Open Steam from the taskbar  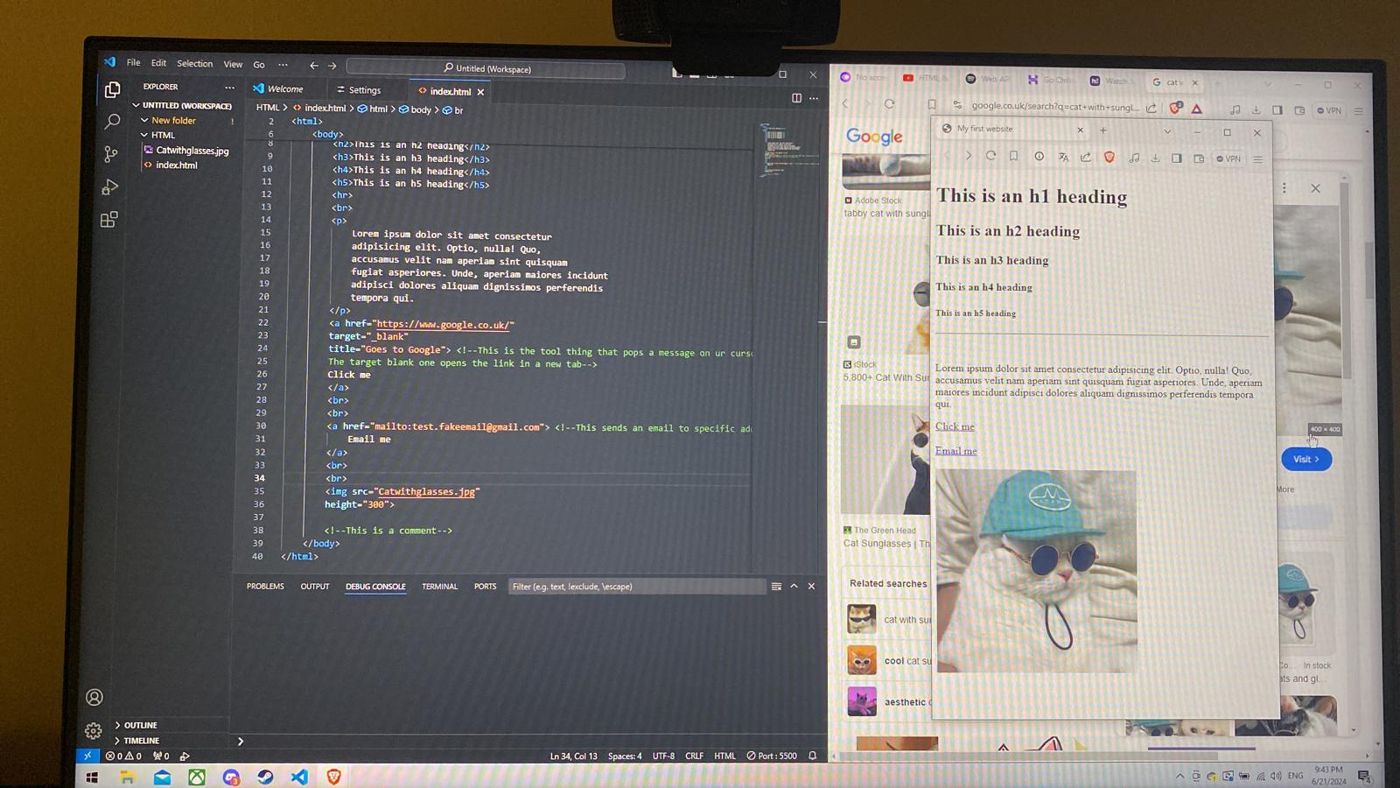point(265,777)
